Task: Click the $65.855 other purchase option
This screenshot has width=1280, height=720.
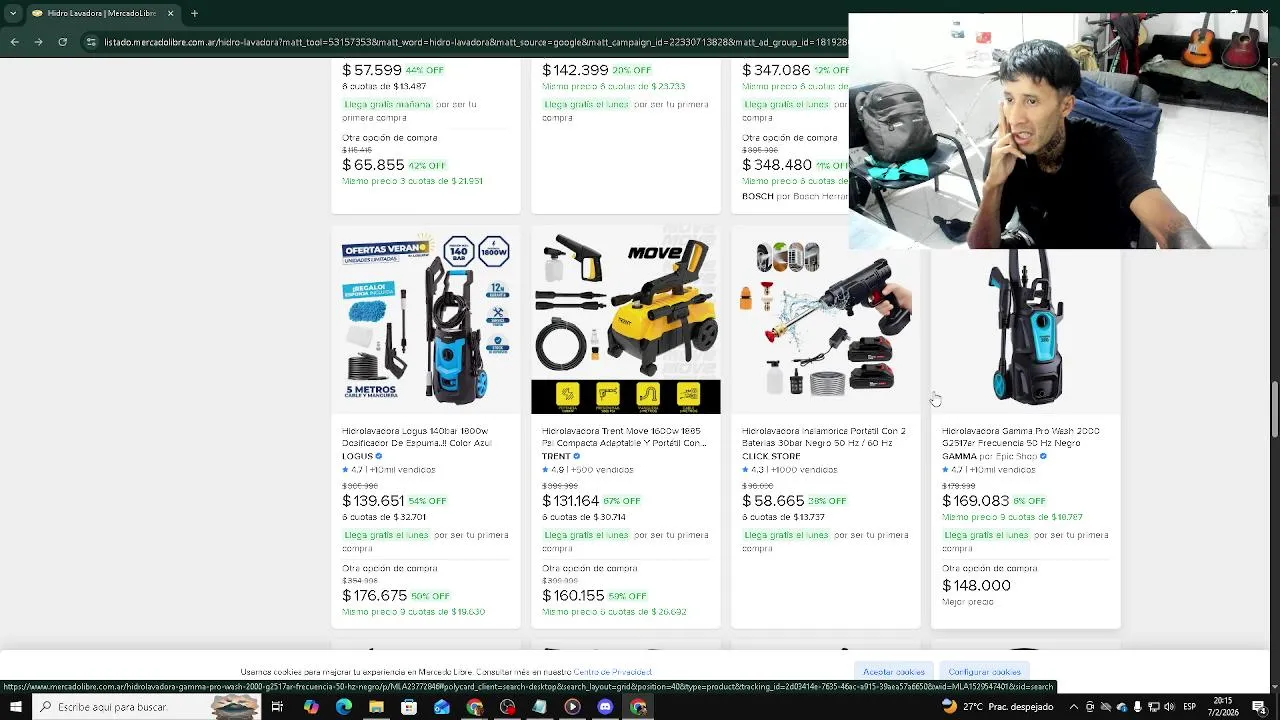Action: click(x=373, y=165)
